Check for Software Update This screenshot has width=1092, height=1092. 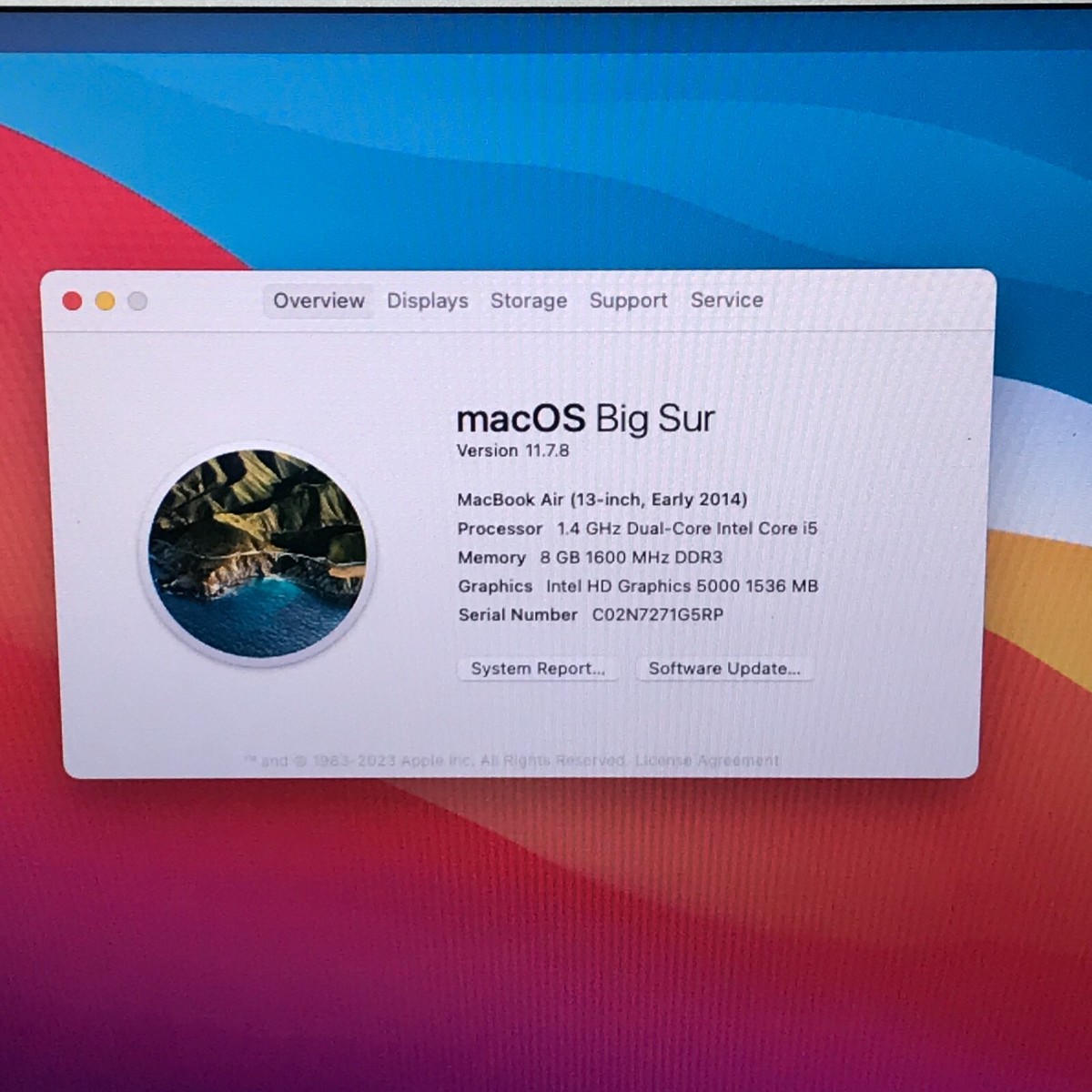(x=724, y=668)
